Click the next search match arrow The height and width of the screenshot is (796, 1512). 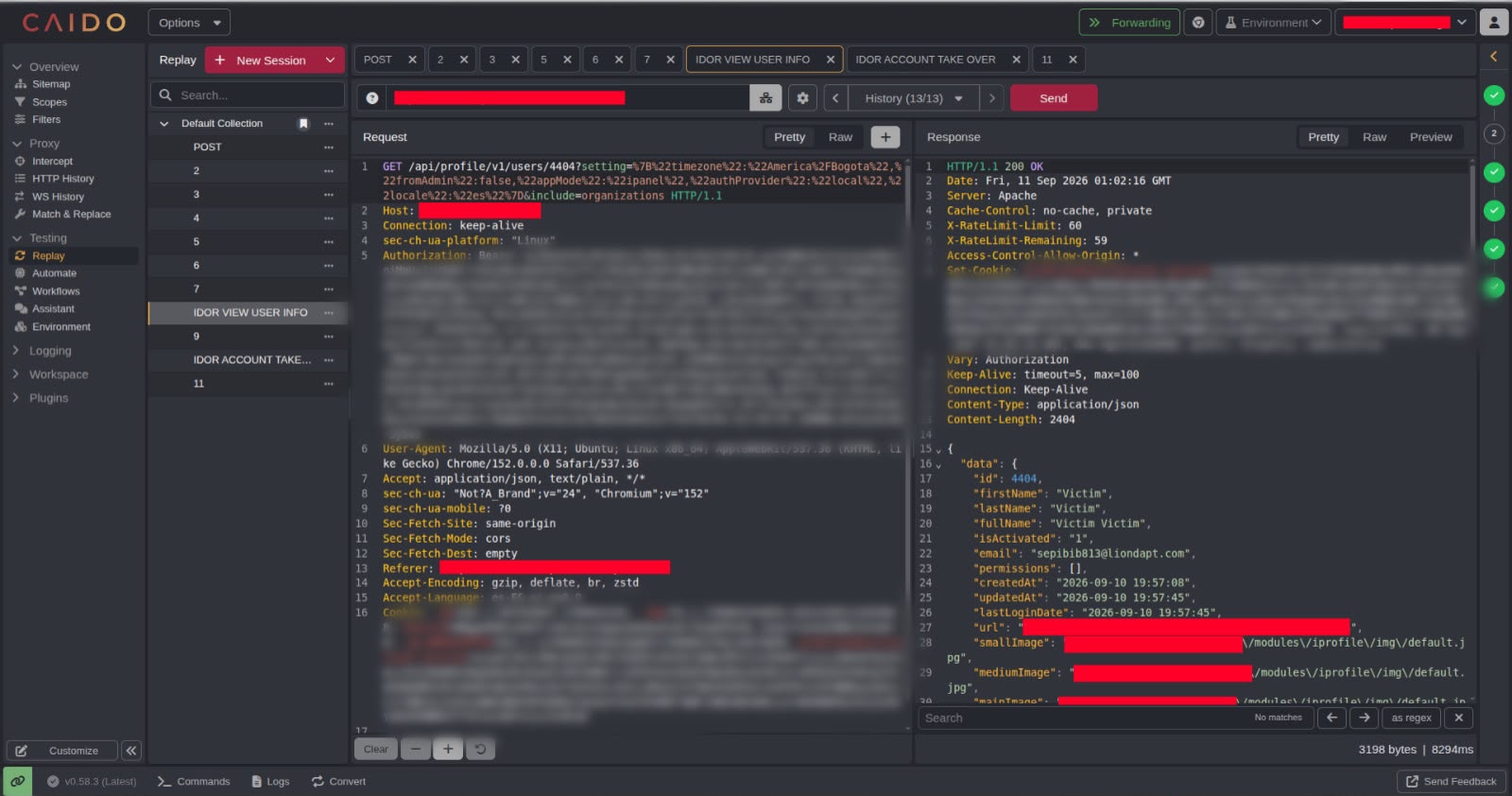[x=1364, y=718]
